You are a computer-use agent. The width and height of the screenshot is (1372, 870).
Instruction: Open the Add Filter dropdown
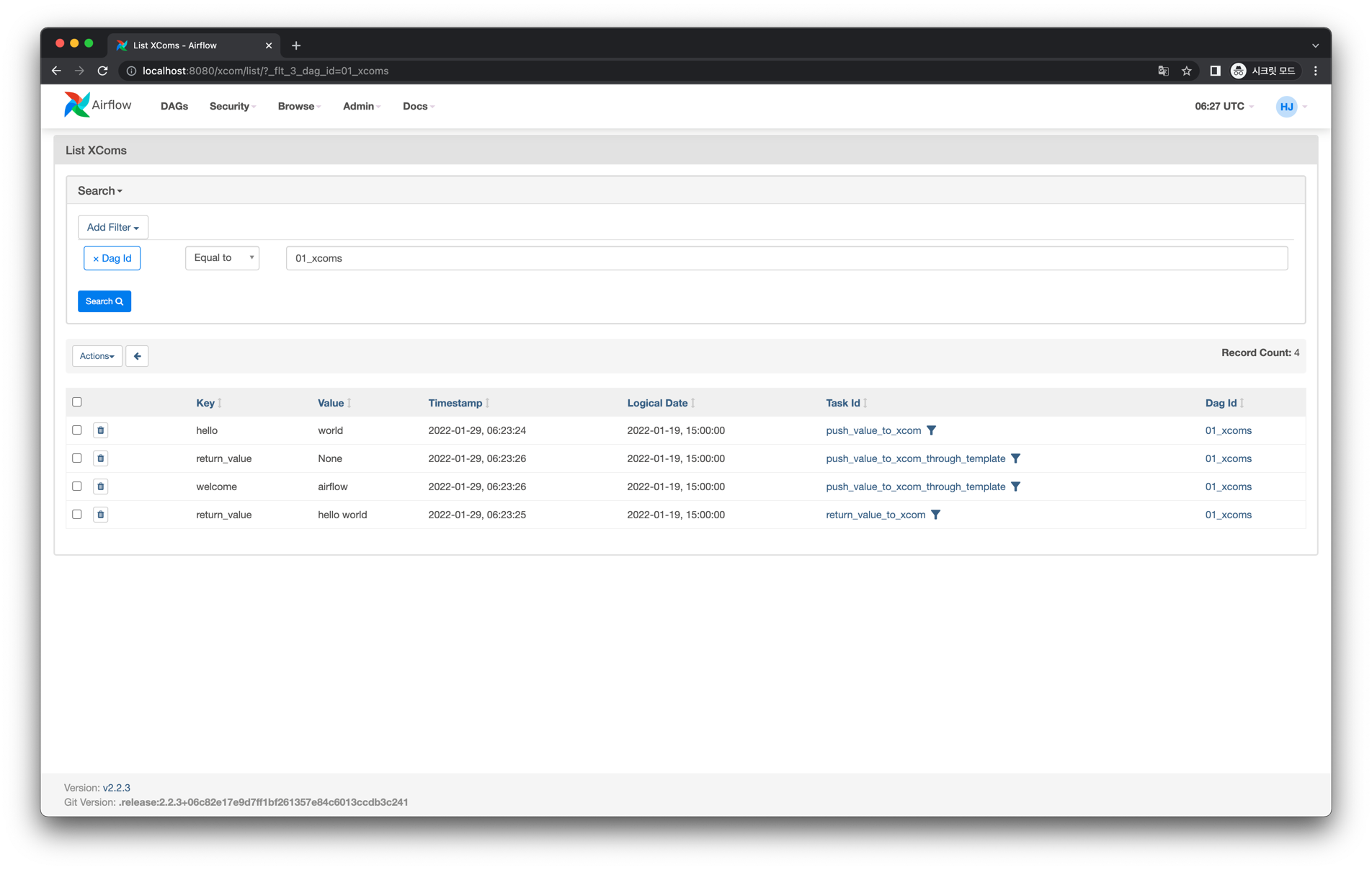113,227
